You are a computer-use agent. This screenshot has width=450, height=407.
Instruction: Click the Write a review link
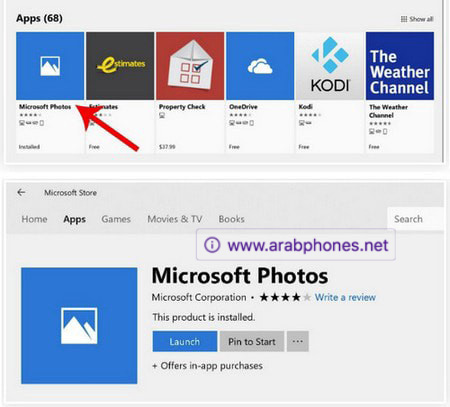pyautogui.click(x=345, y=297)
